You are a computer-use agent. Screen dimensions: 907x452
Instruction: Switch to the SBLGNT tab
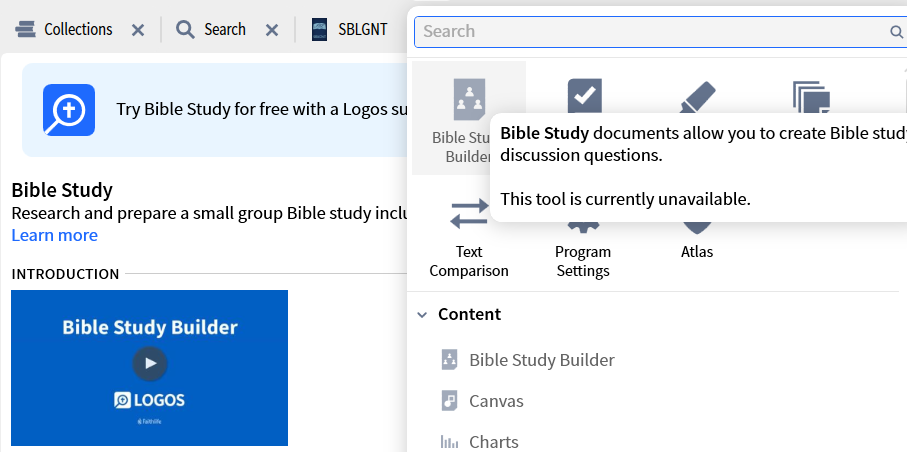pos(363,29)
